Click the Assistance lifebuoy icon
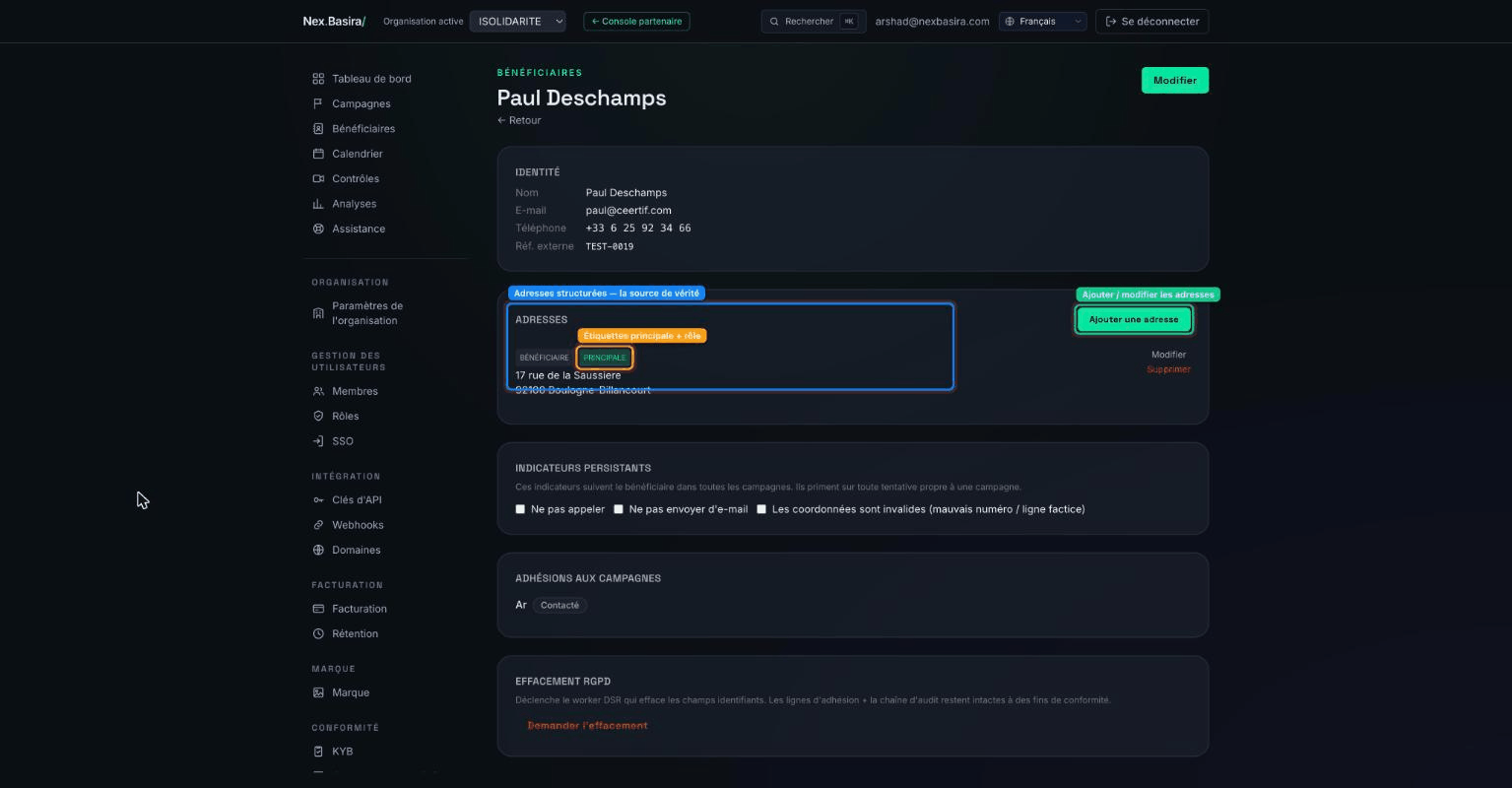 tap(318, 229)
